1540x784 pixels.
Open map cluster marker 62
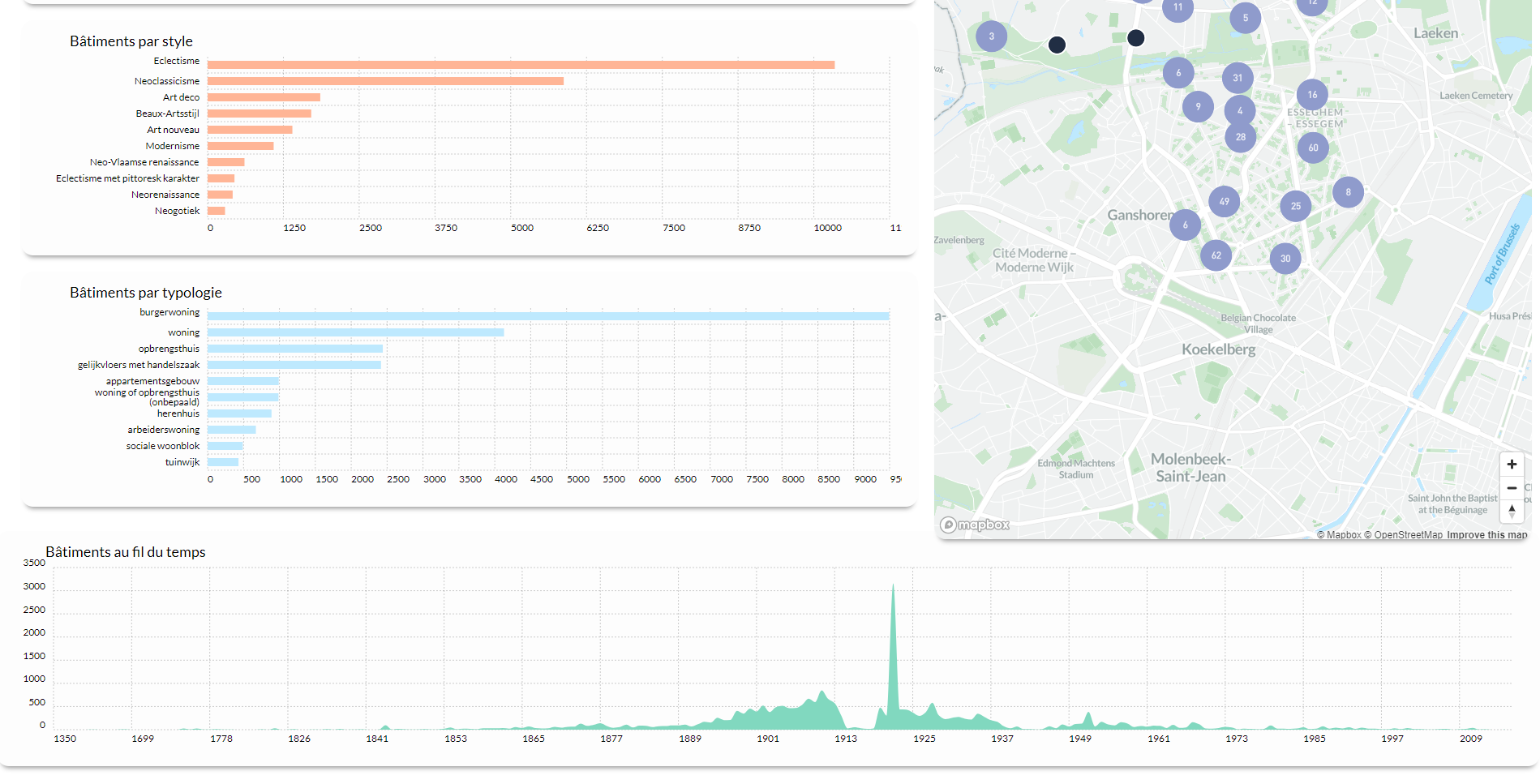(x=1216, y=255)
